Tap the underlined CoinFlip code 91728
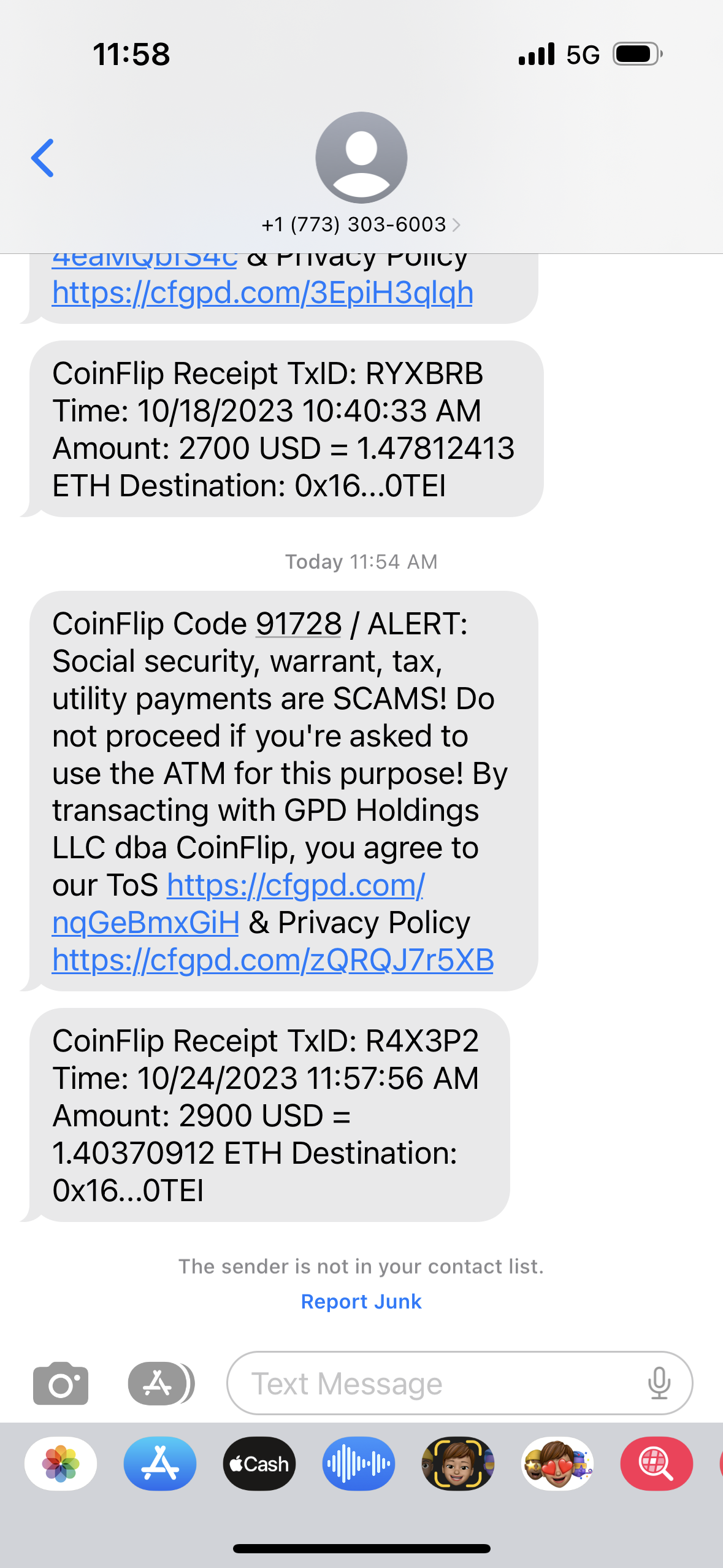Viewport: 723px width, 1568px height. tap(298, 624)
